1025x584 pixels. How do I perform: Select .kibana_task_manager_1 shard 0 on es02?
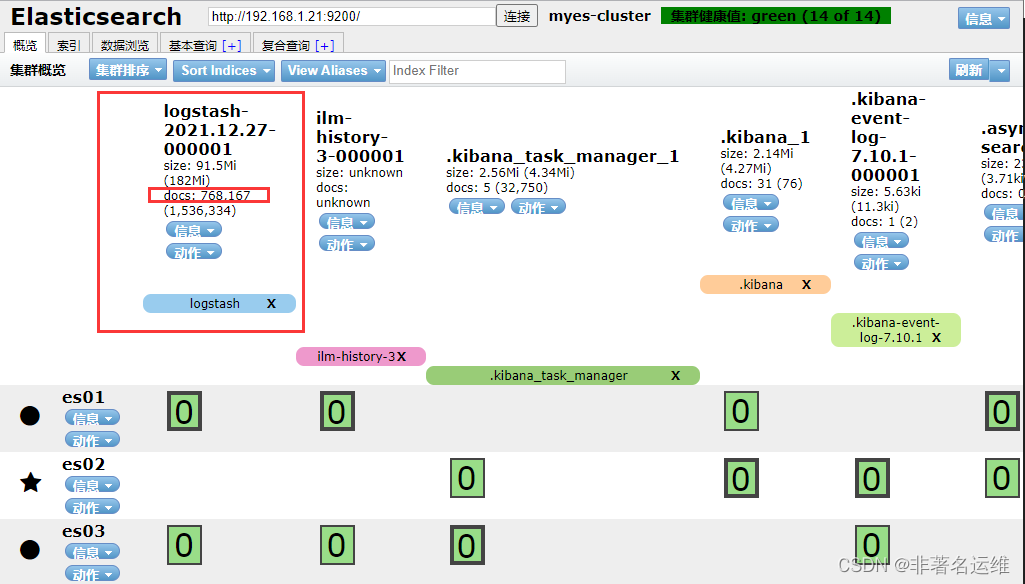click(467, 478)
